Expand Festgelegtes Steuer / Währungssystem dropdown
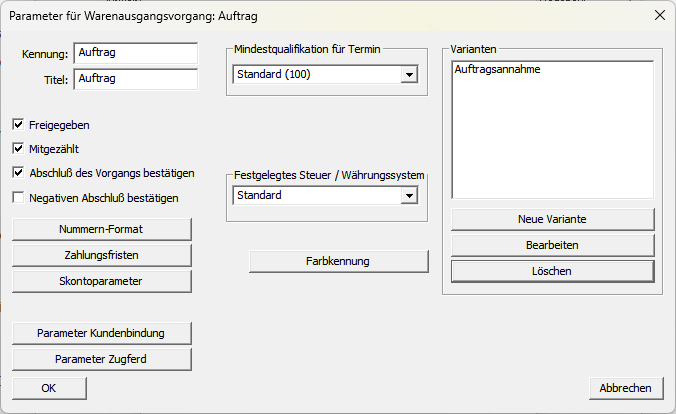676x414 pixels. [x=408, y=196]
